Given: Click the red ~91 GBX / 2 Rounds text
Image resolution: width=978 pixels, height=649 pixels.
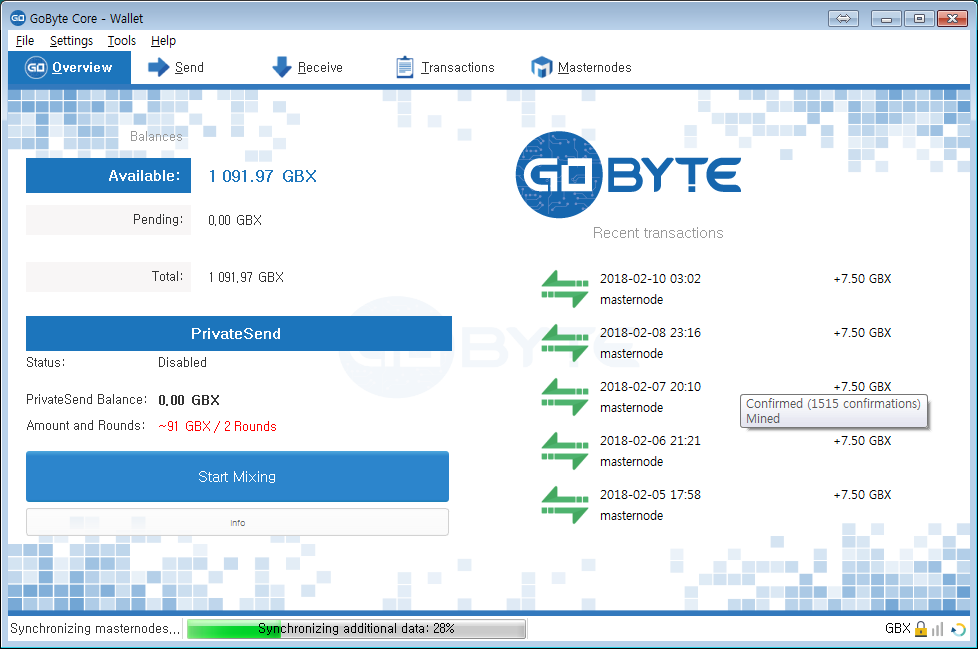Looking at the screenshot, I should 217,426.
